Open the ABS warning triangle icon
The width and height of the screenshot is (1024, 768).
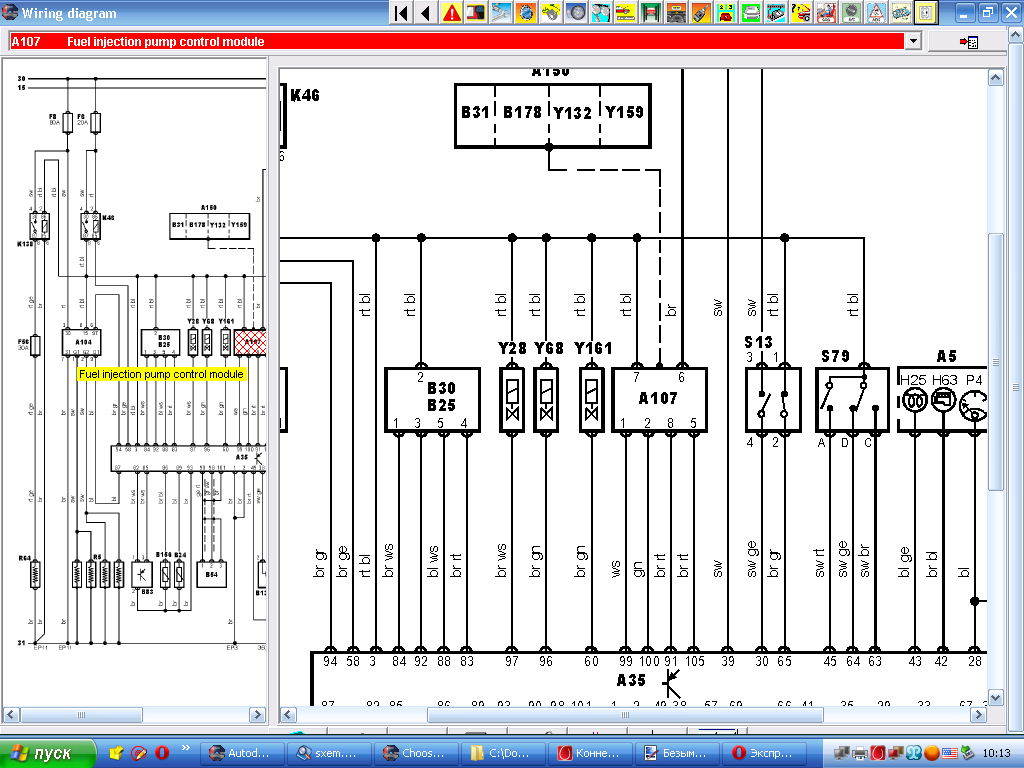click(x=876, y=12)
